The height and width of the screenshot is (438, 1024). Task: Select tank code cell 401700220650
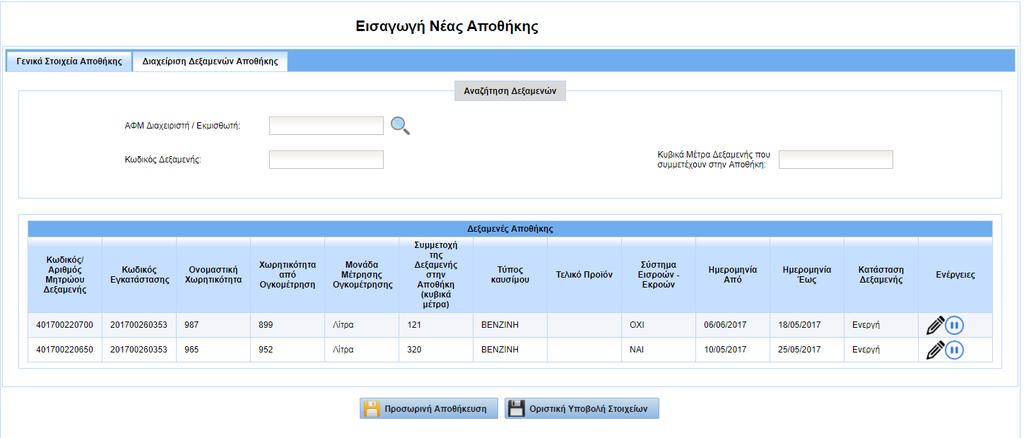[65, 350]
